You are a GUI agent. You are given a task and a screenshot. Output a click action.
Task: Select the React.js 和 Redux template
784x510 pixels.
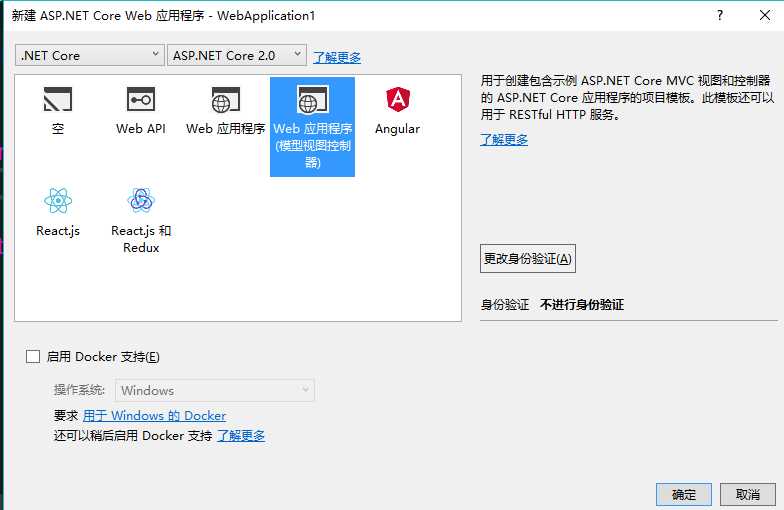click(x=141, y=220)
